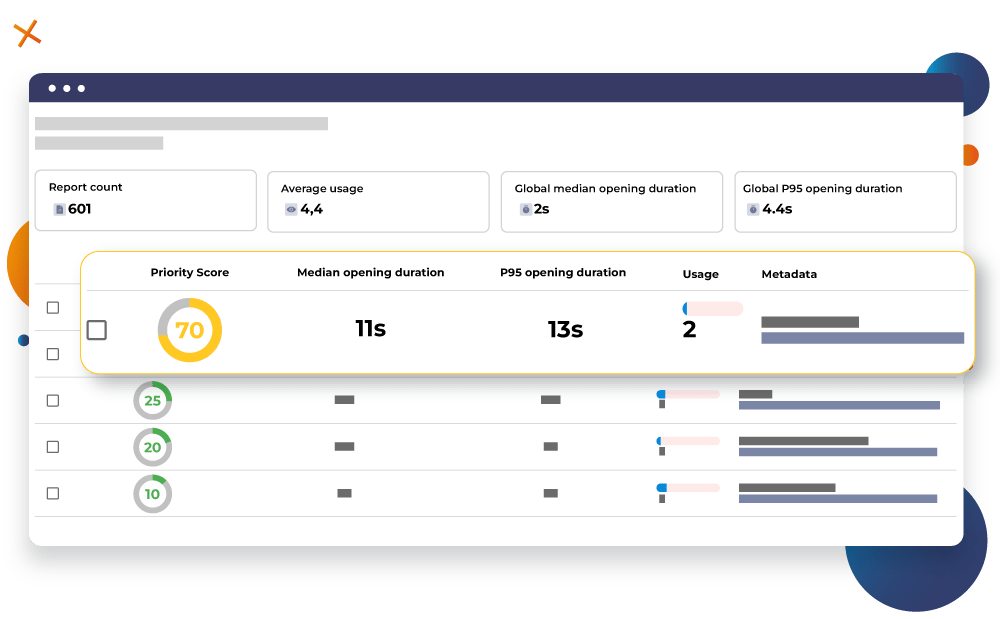Sort by the Usage column header
The height and width of the screenshot is (619, 1000).
coord(700,274)
